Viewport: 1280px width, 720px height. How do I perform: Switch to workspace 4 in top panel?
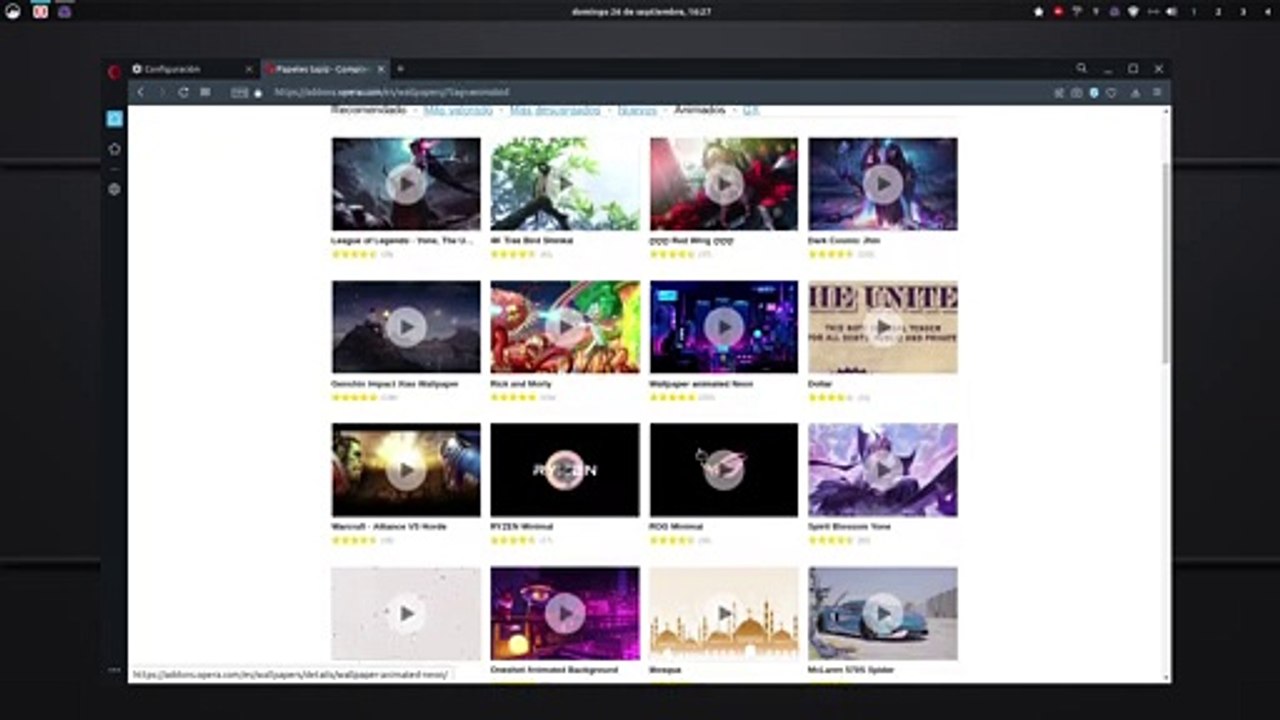[1266, 12]
